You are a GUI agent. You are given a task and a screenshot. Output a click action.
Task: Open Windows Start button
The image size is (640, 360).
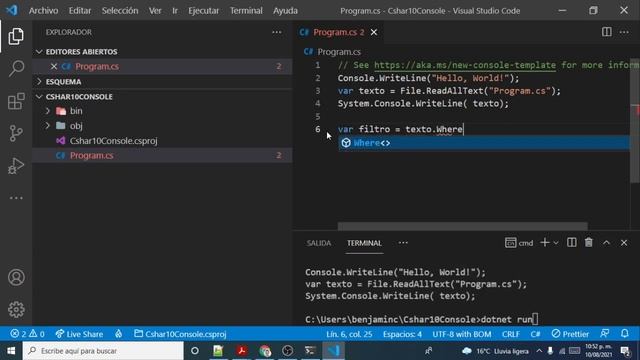tap(11, 351)
